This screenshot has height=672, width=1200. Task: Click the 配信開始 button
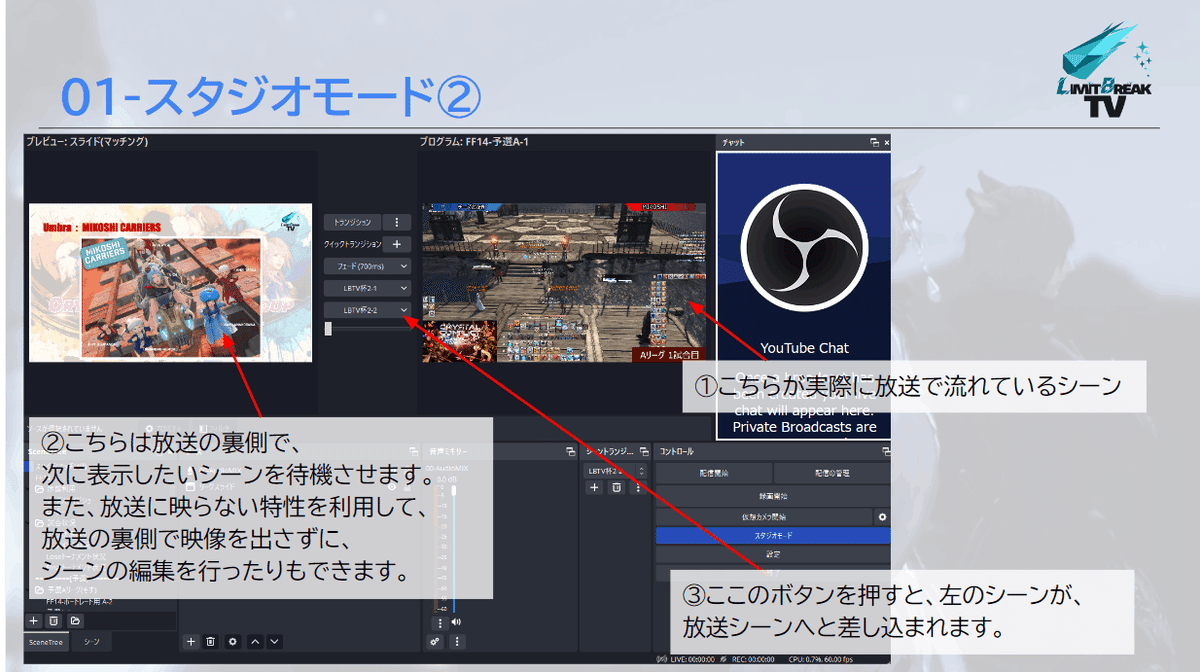(714, 473)
